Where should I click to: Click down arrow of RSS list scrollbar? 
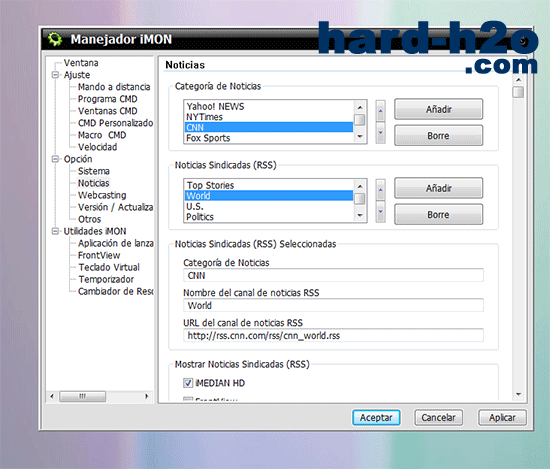360,215
